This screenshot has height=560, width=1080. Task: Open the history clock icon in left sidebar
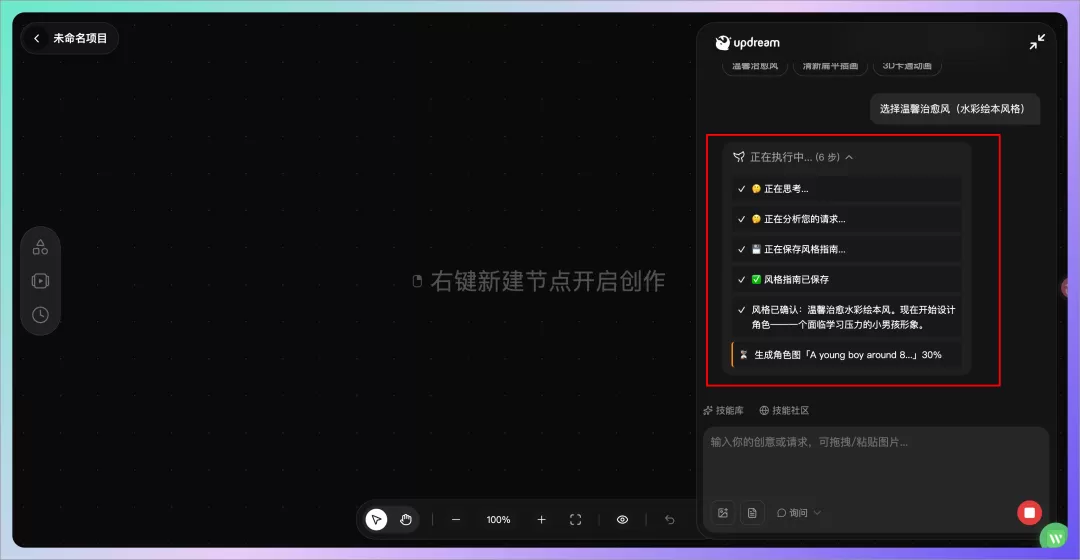pyautogui.click(x=41, y=315)
